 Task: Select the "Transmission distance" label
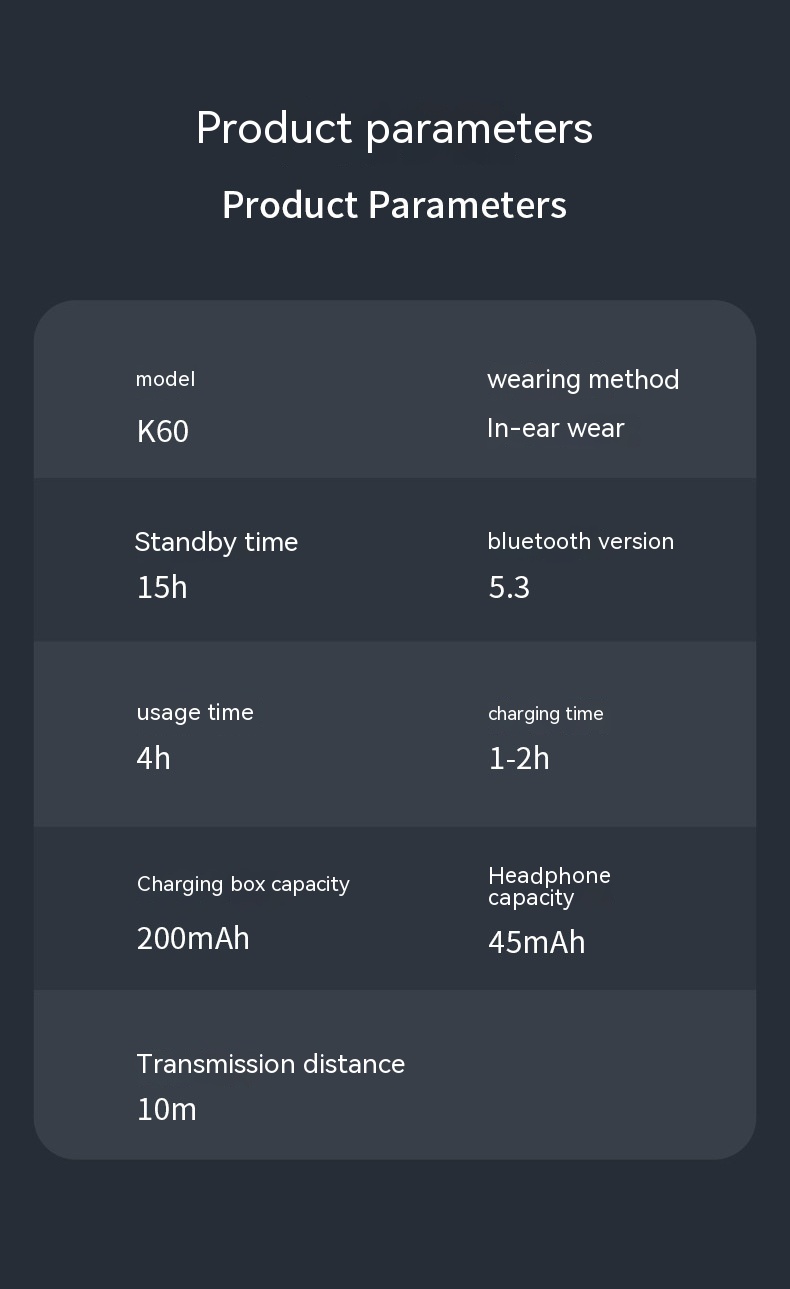(x=270, y=1064)
